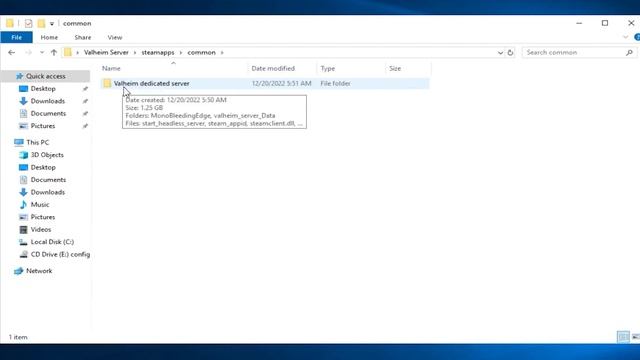Click the 12/20/2022 5:51 AM date cell
The height and width of the screenshot is (360, 640).
281,83
